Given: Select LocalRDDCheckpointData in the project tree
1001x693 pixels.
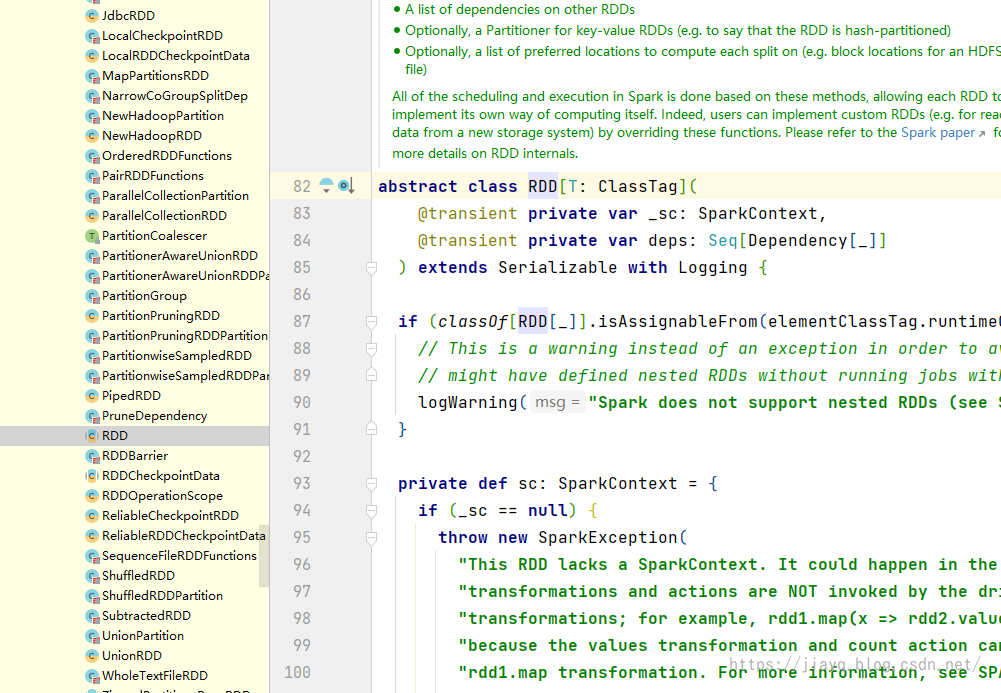Looking at the screenshot, I should 176,56.
